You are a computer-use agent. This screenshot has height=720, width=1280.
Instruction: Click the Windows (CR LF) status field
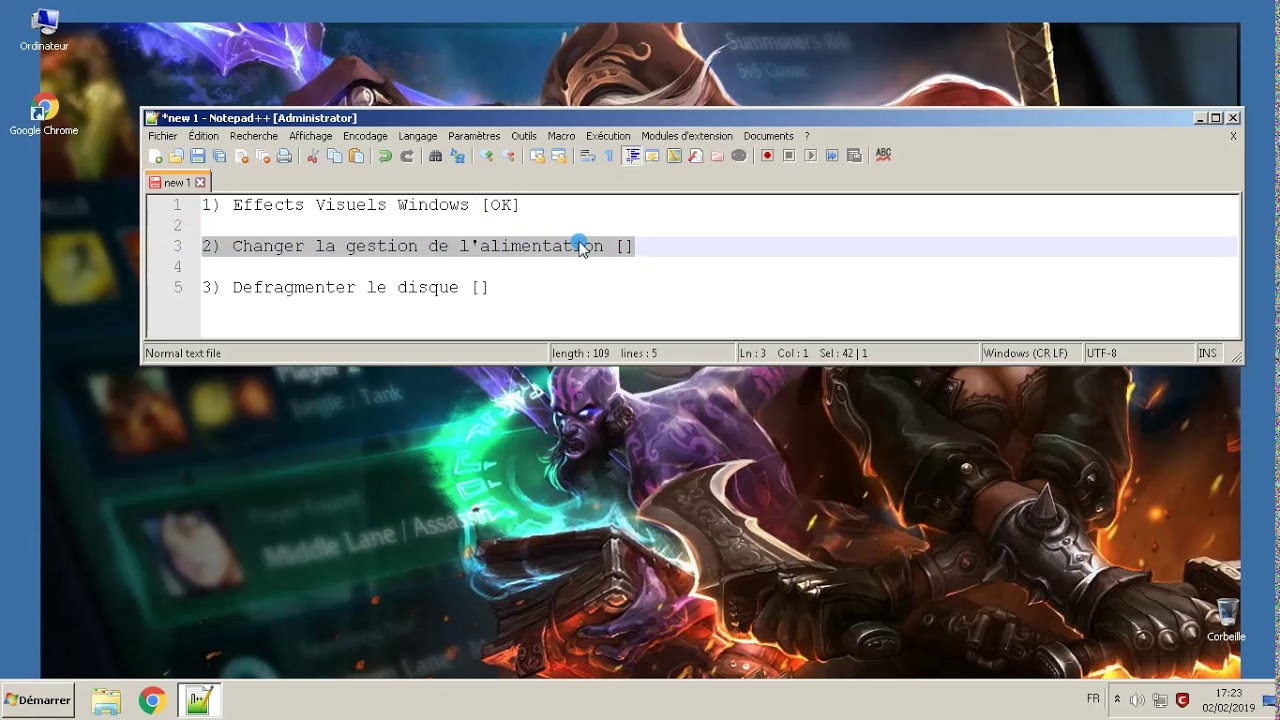[1030, 353]
